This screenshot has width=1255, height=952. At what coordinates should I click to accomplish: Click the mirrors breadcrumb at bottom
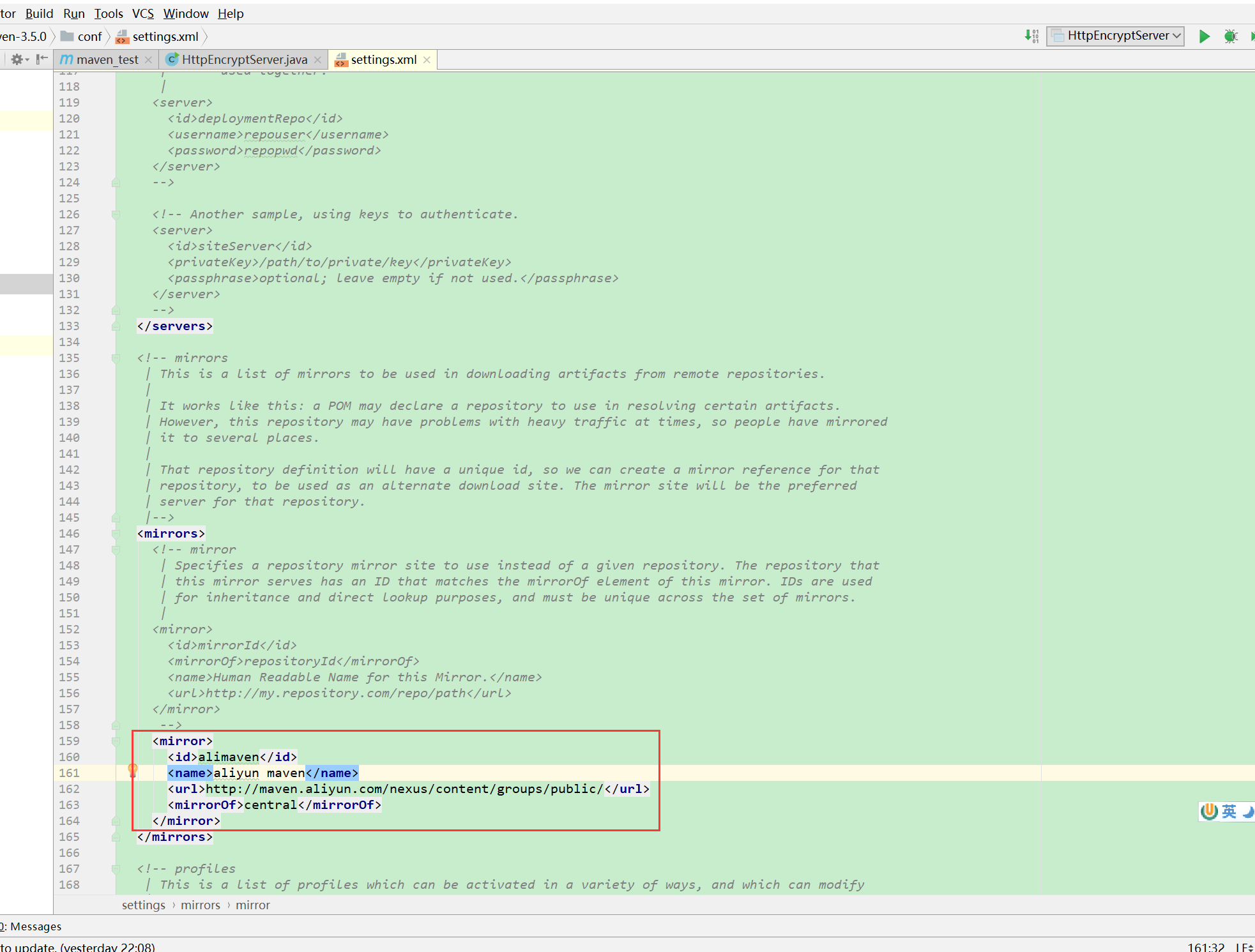tap(200, 905)
